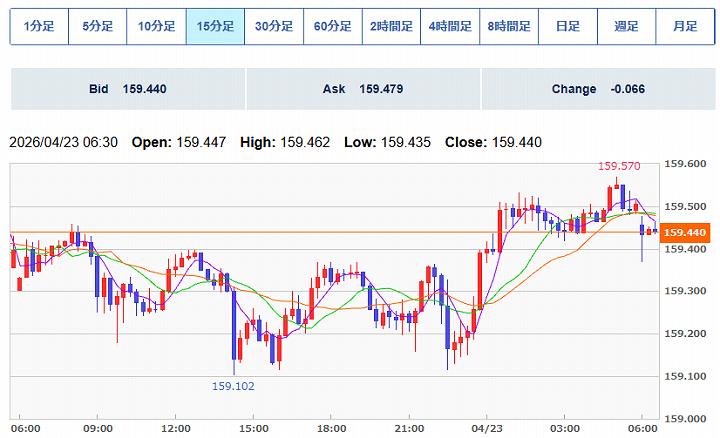Open the 10分足 timeframe tab
The height and width of the screenshot is (438, 720).
click(156, 27)
